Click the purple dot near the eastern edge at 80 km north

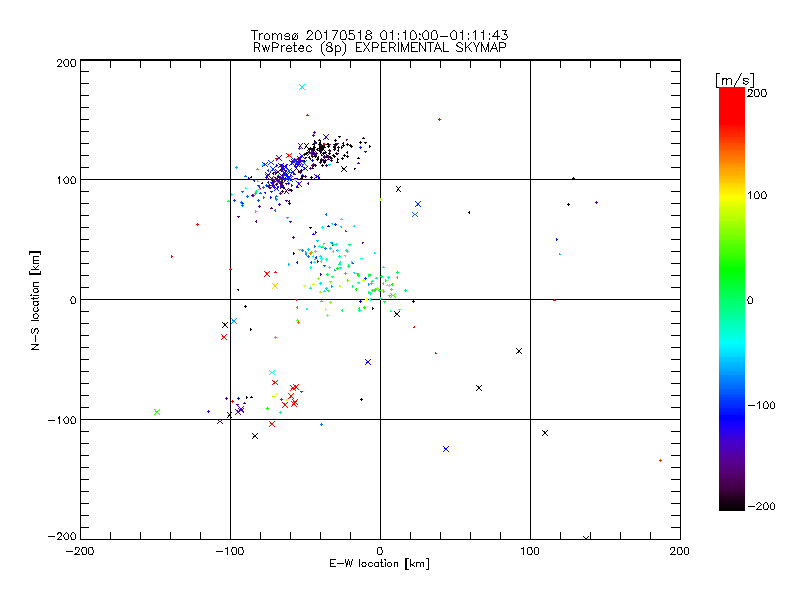click(x=596, y=203)
